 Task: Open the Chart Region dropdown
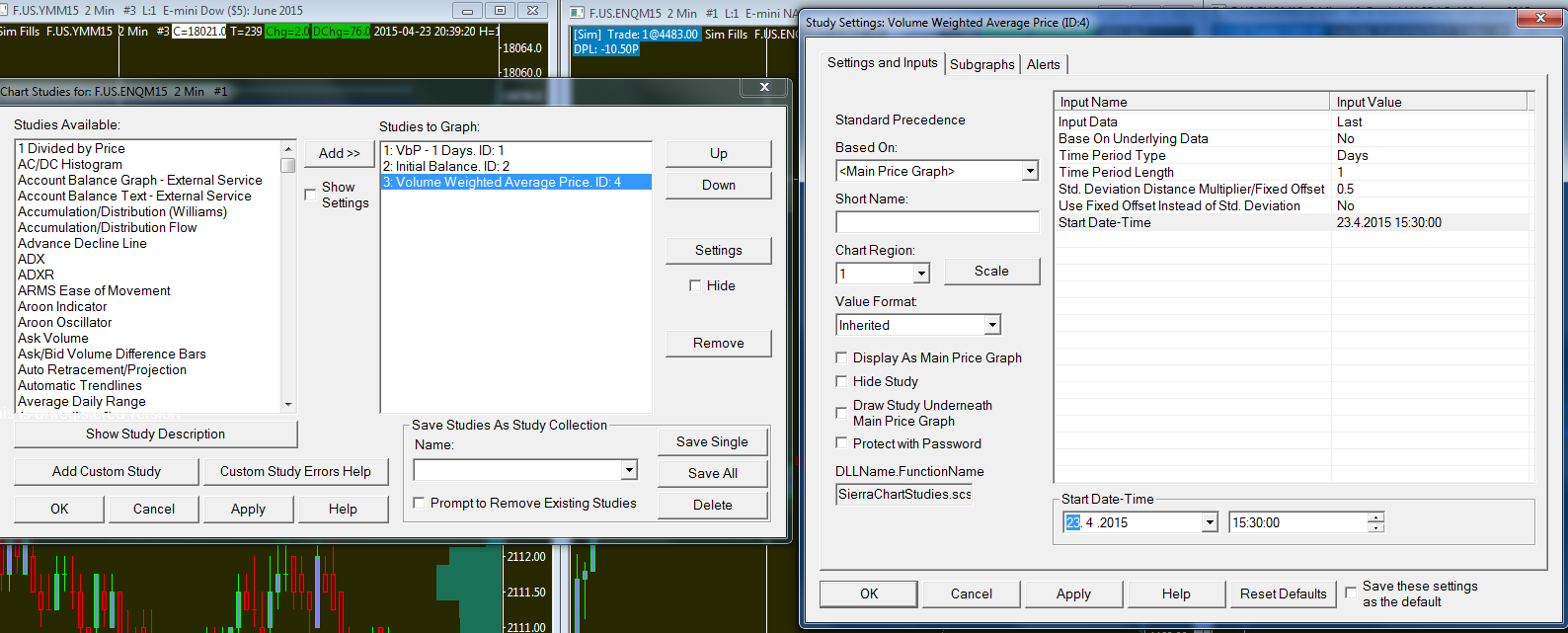pyautogui.click(x=921, y=274)
